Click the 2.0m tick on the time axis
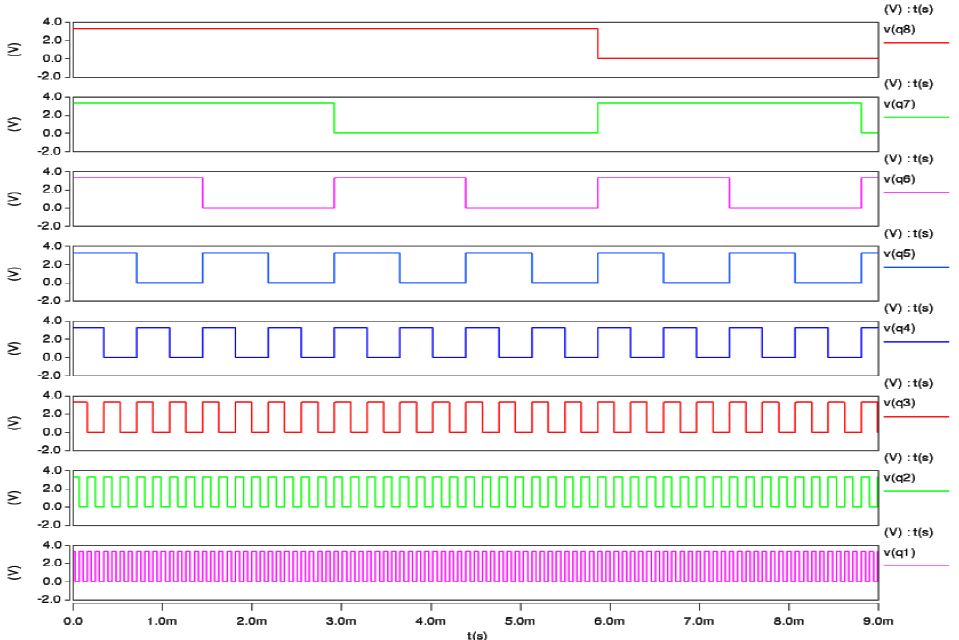Screen dimensions: 959x640 252,621
